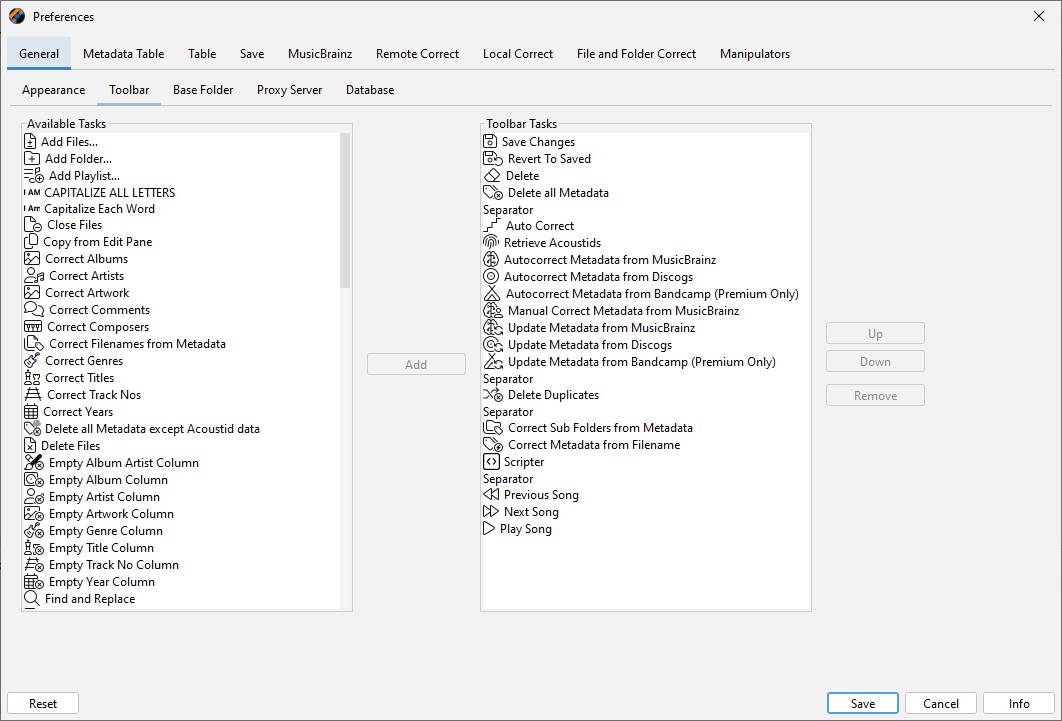
Task: Select the Add Playlist icon
Action: pyautogui.click(x=33, y=176)
